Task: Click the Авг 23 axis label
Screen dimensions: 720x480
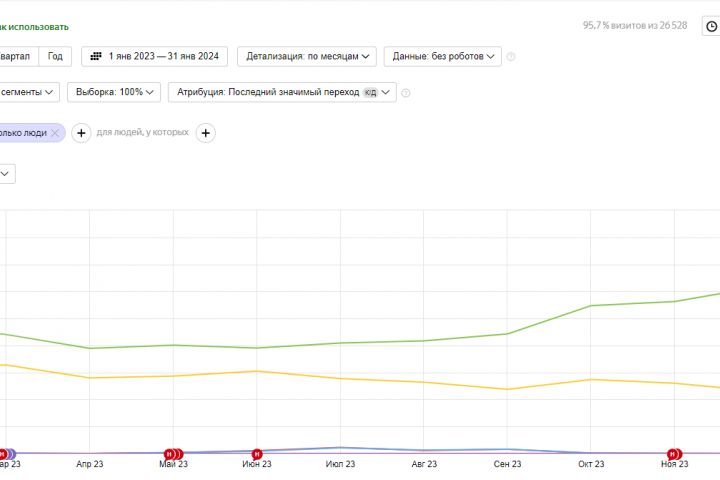Action: [x=424, y=464]
